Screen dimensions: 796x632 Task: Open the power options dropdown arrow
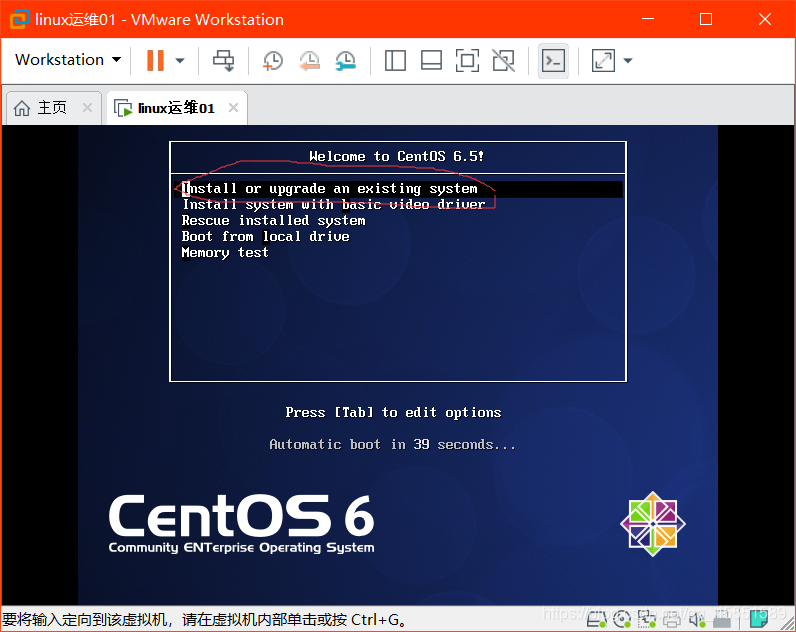click(x=180, y=60)
